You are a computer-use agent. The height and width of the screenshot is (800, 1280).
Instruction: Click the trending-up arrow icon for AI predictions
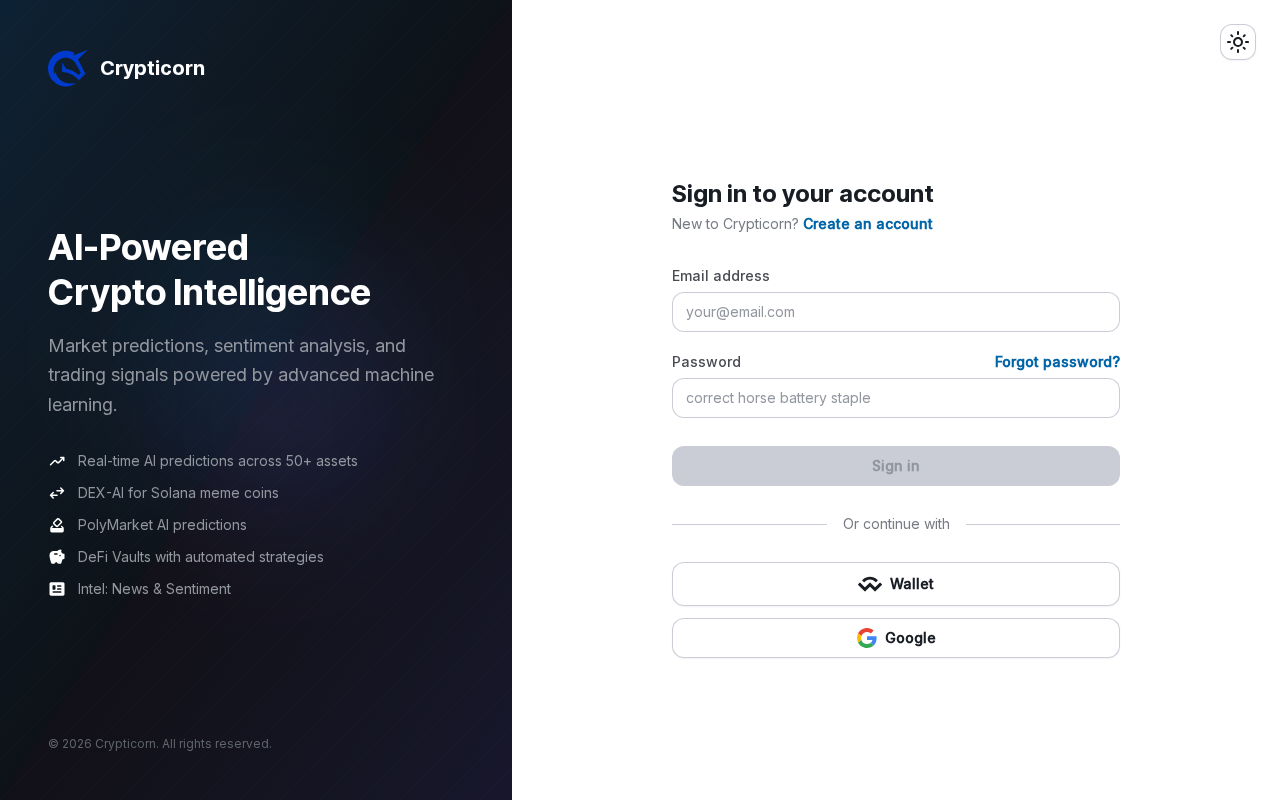tap(57, 461)
